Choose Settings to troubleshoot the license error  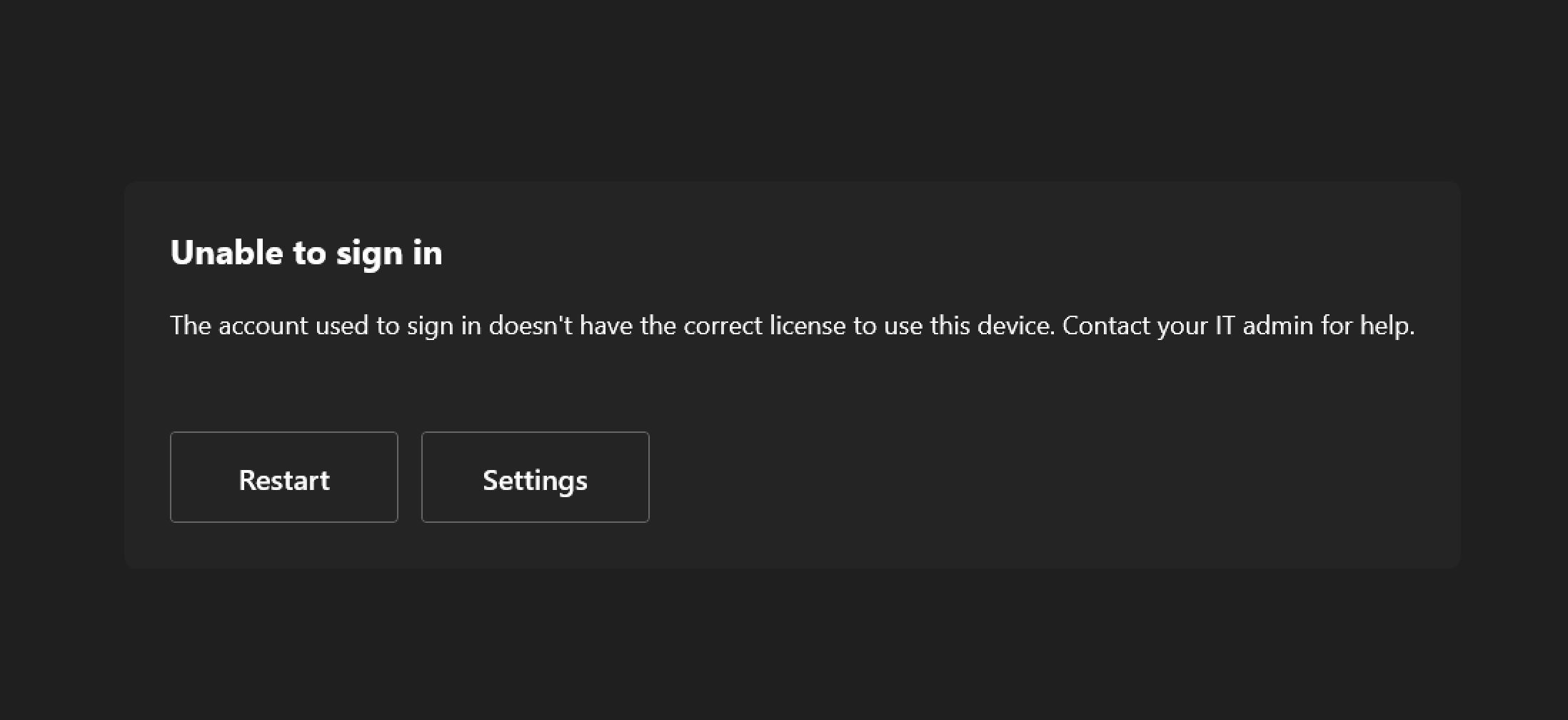534,477
